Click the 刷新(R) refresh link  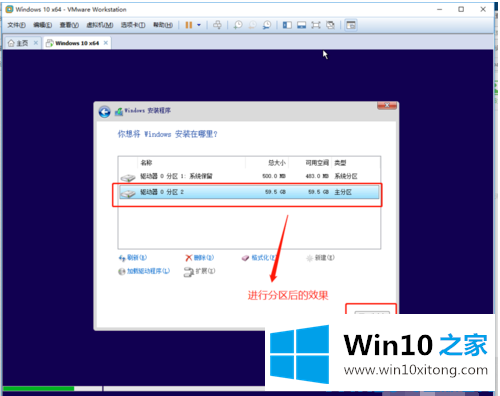click(133, 258)
